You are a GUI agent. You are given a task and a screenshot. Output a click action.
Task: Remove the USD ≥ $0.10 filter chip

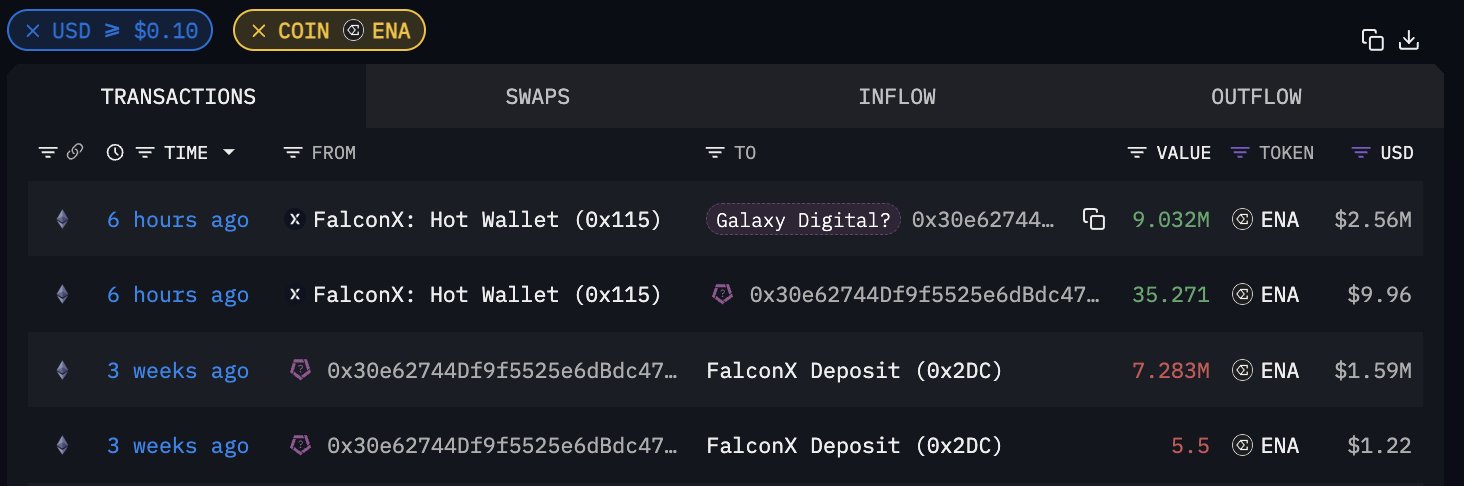pos(33,30)
